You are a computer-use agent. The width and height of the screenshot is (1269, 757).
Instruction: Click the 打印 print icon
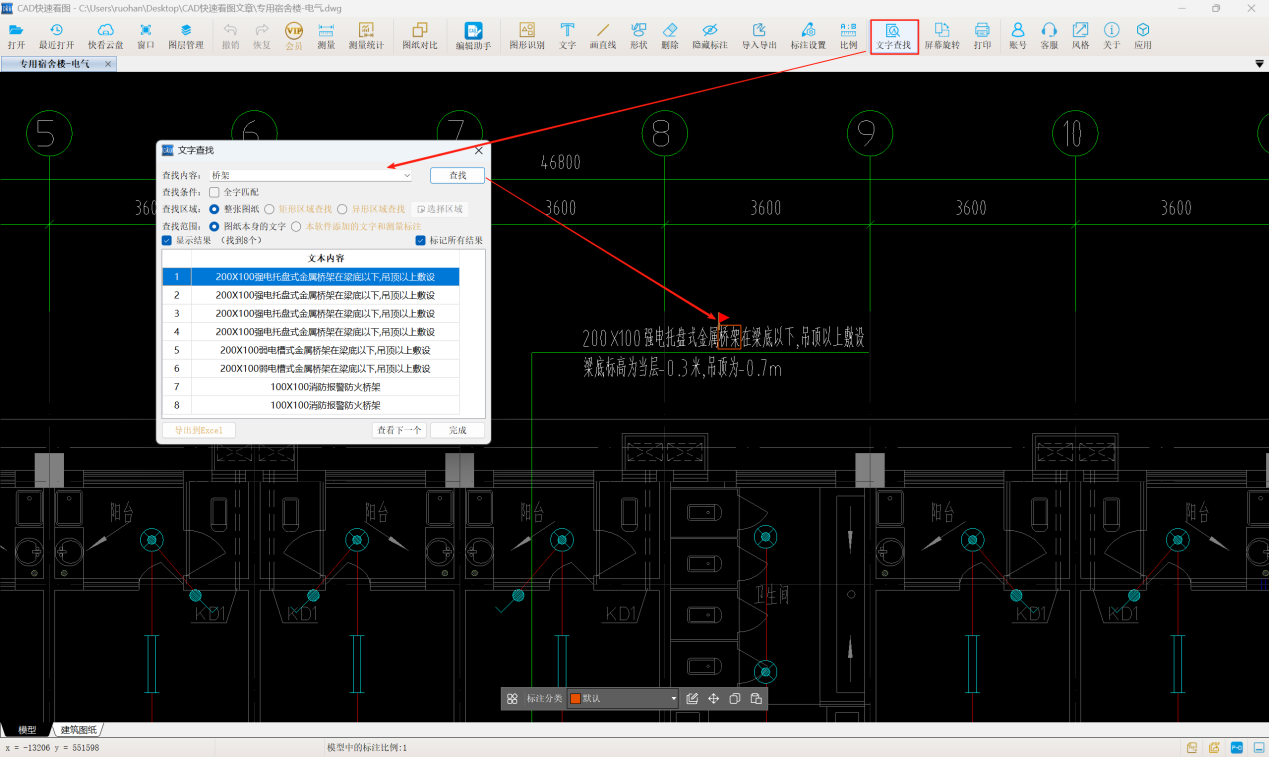pos(982,36)
